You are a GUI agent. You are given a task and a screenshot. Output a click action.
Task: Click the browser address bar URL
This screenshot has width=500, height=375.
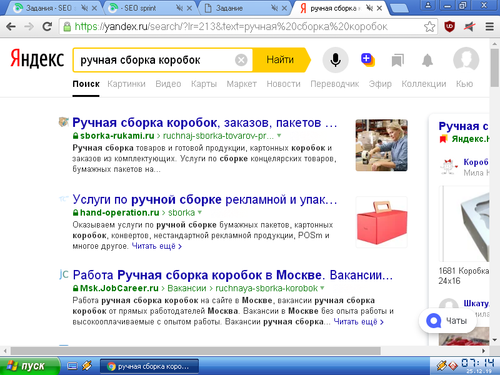tap(230, 26)
